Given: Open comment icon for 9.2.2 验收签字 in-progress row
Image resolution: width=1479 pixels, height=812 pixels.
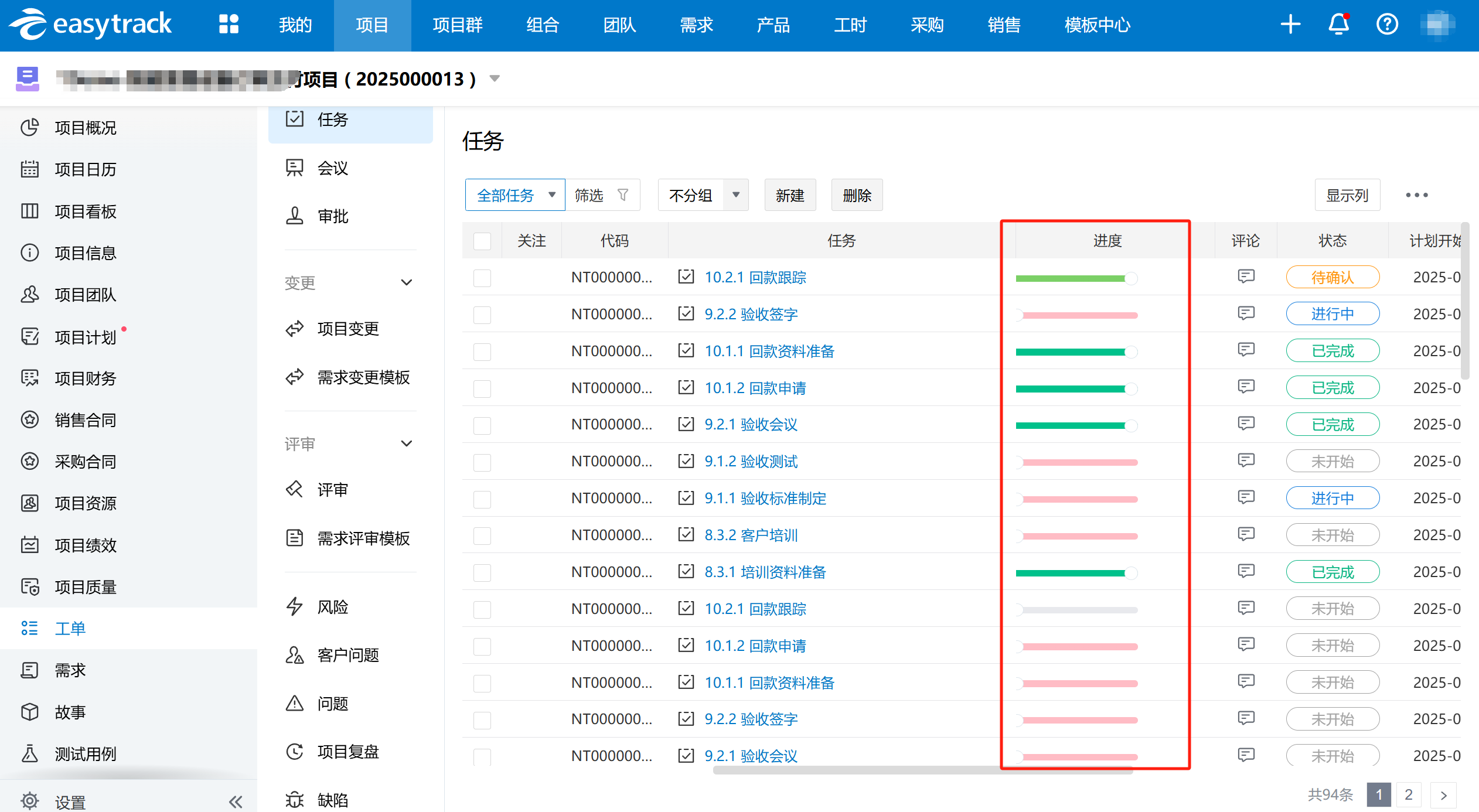Looking at the screenshot, I should [x=1246, y=313].
